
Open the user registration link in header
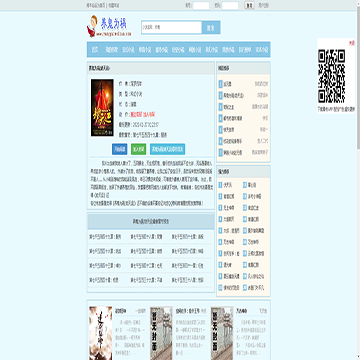[x=264, y=5]
